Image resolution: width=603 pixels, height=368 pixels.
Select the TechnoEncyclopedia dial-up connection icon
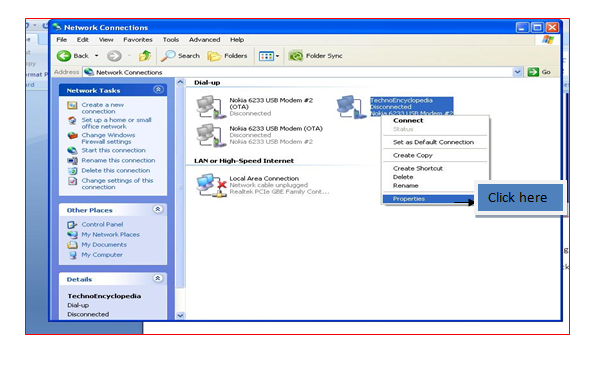click(351, 107)
